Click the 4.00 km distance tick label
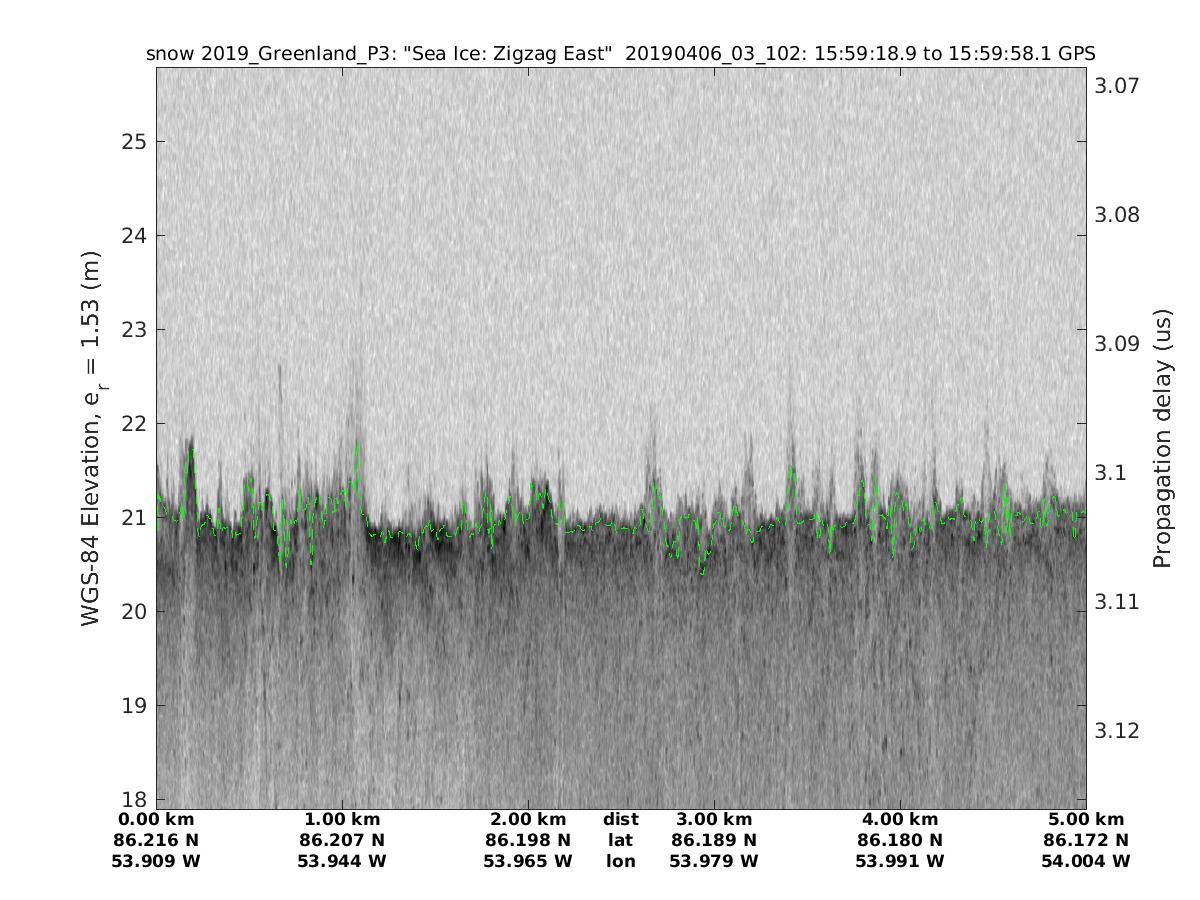The image size is (1200, 900). coord(900,820)
